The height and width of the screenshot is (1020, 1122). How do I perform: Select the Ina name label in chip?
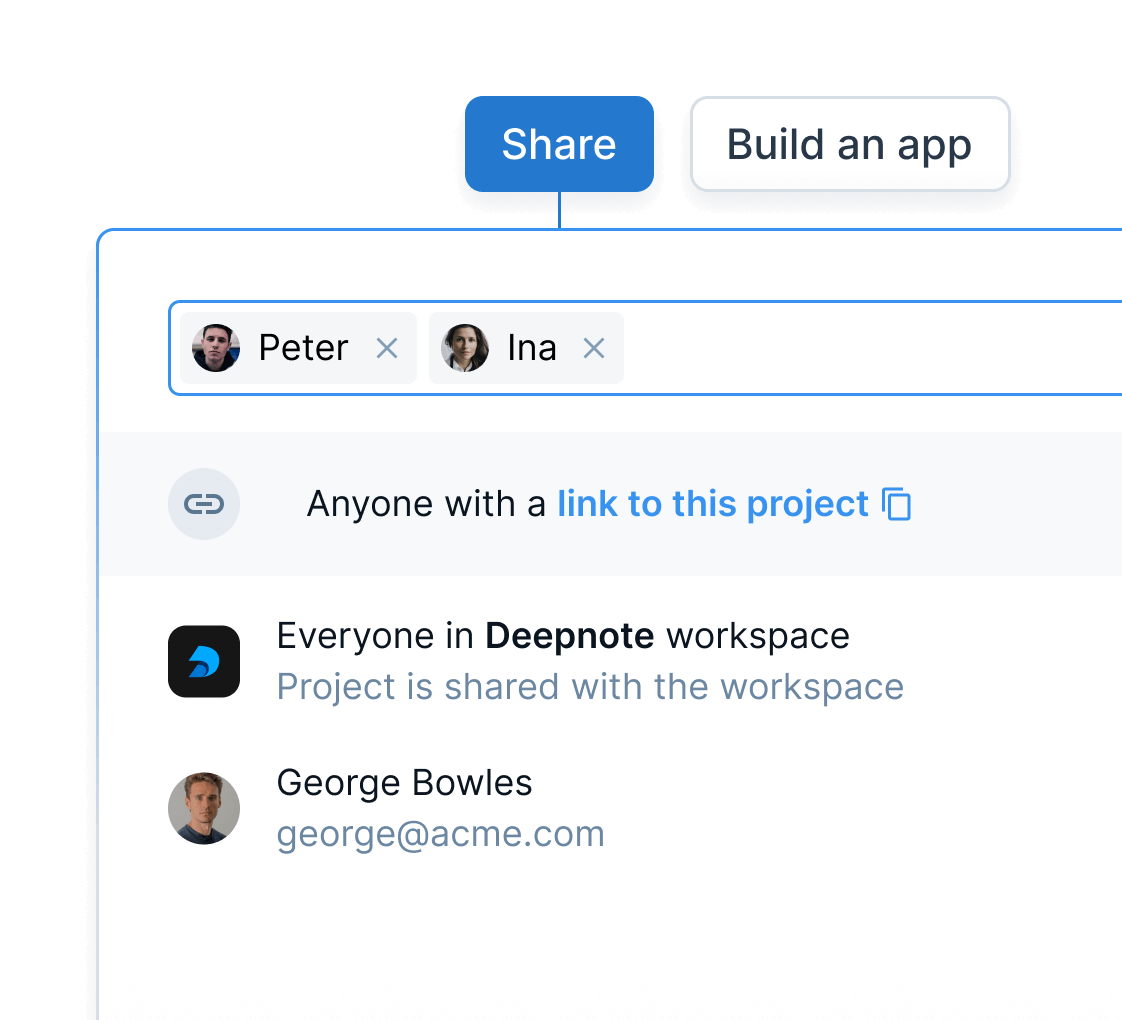point(532,348)
